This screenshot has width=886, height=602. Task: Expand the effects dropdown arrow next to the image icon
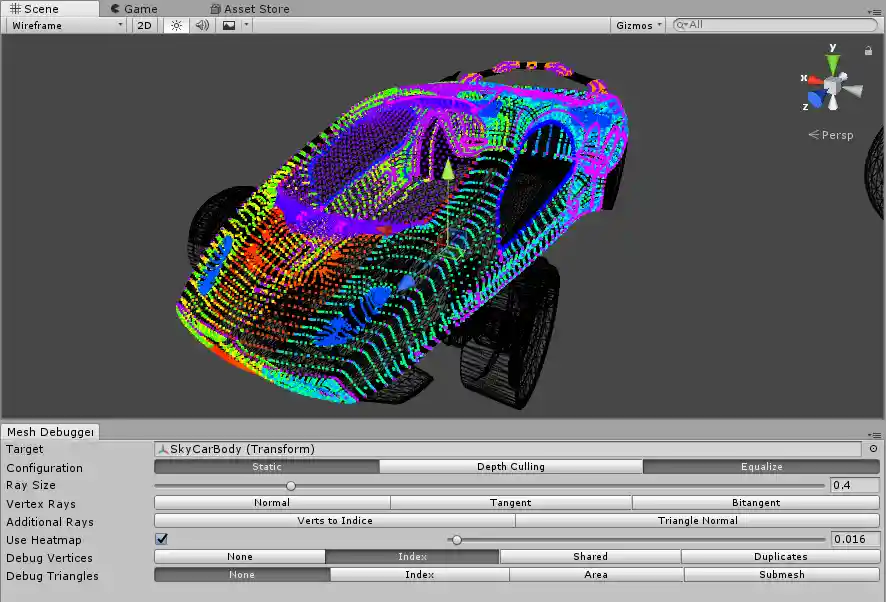tap(245, 25)
